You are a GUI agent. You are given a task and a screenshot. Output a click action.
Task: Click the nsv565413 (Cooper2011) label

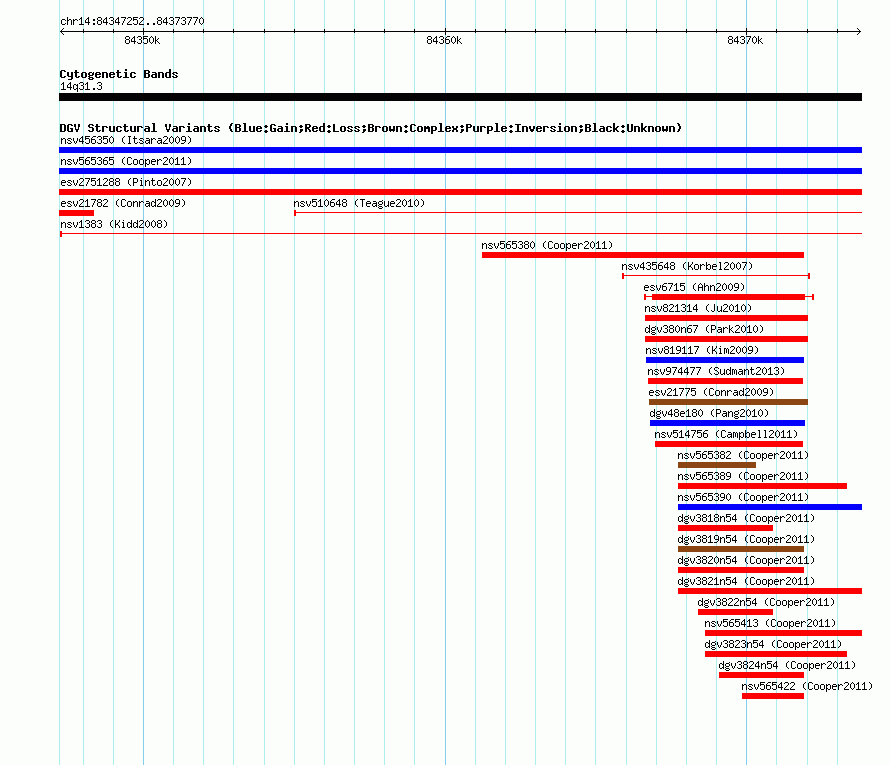[770, 623]
